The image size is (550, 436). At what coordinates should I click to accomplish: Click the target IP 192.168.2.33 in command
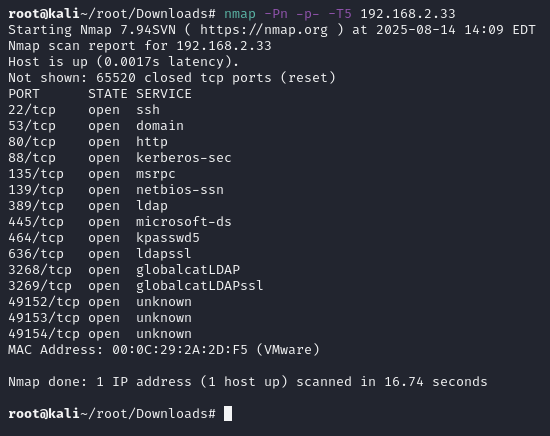pyautogui.click(x=408, y=14)
